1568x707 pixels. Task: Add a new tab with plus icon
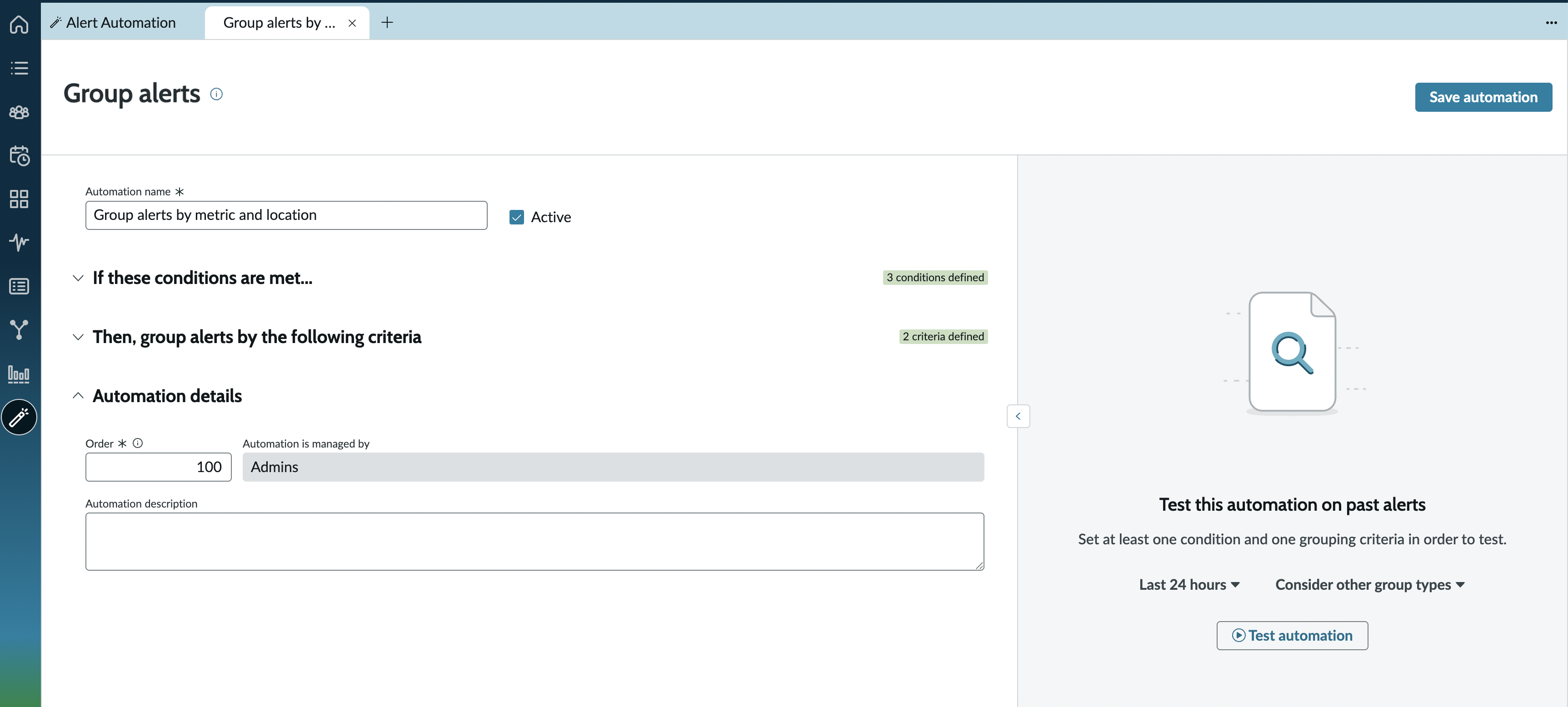coord(387,23)
